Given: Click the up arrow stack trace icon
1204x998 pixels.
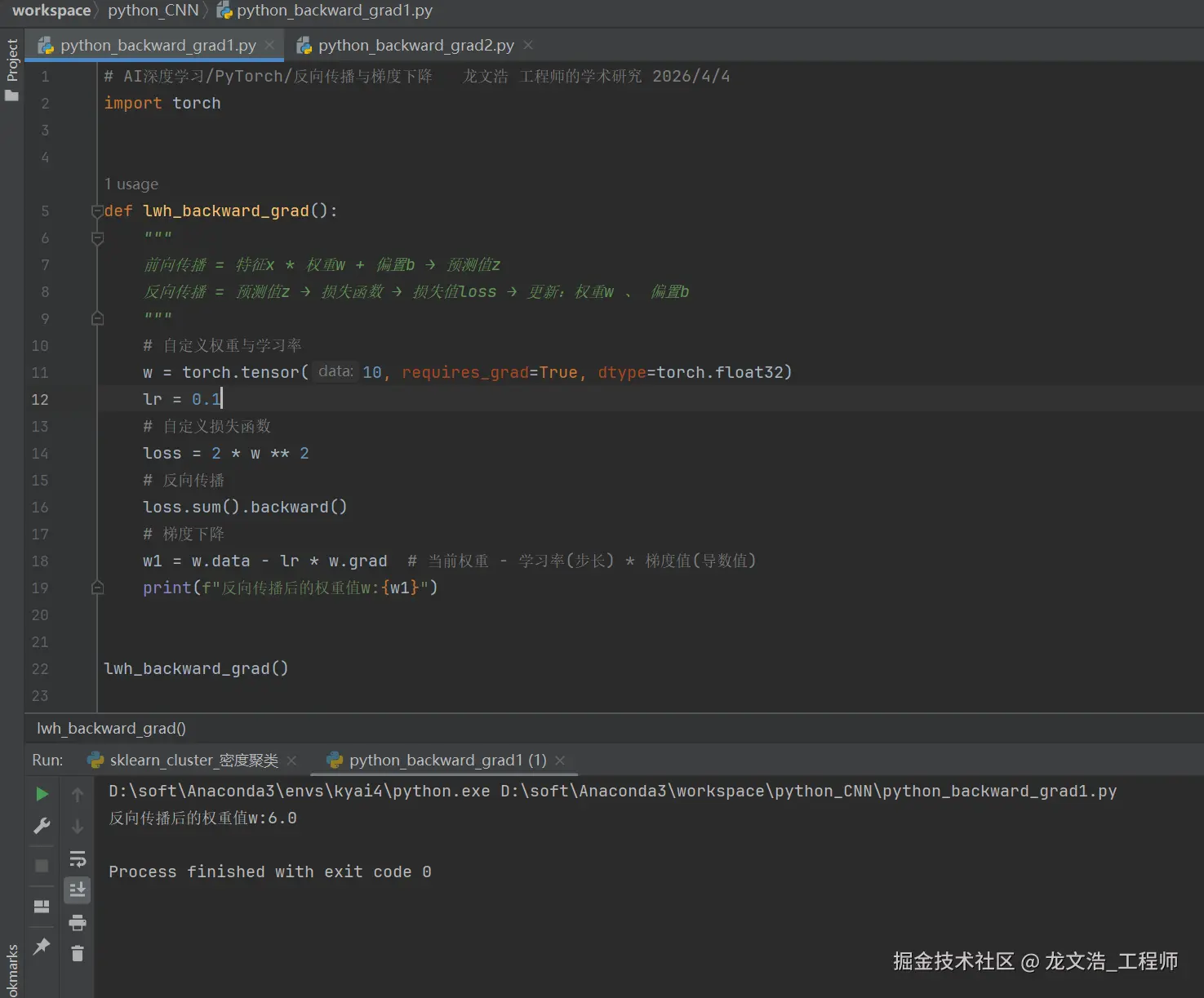Looking at the screenshot, I should coord(78,794).
